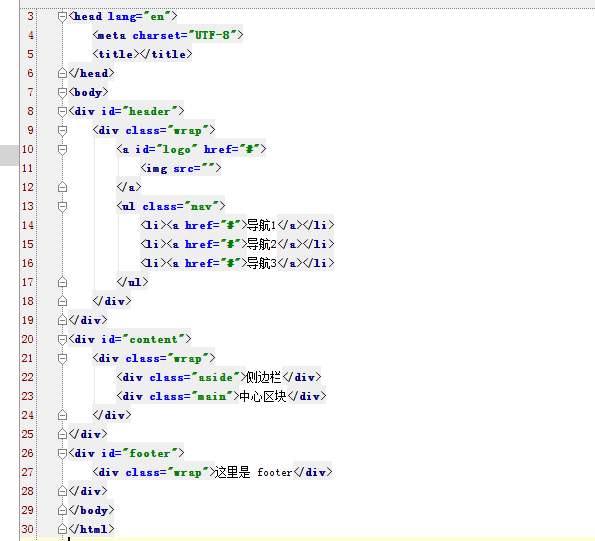Collapse the wrap div fold on line 21
The height and width of the screenshot is (541, 595).
click(x=63, y=358)
